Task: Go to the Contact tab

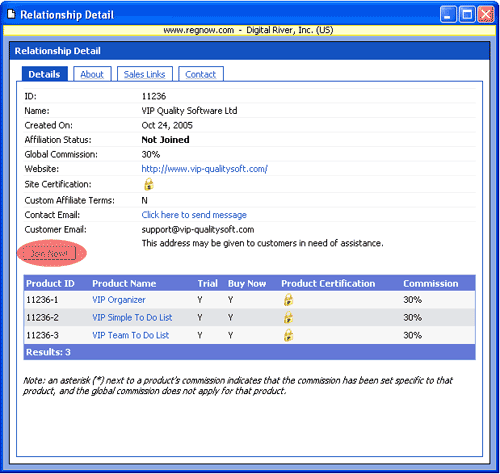Action: [x=201, y=74]
